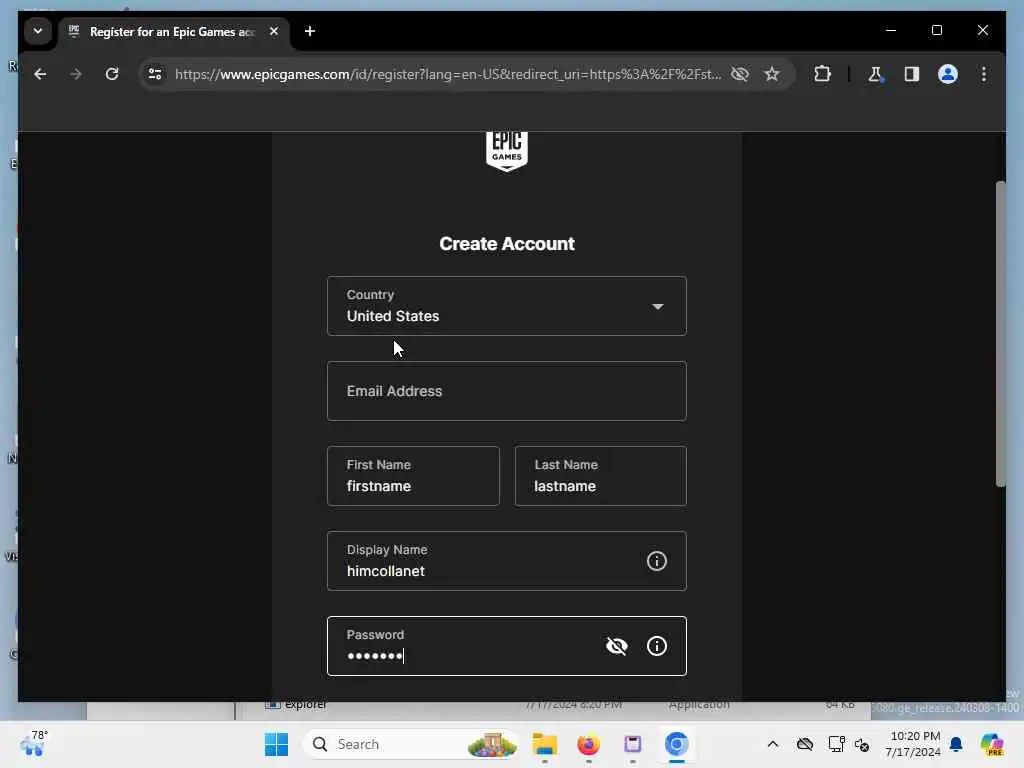The image size is (1024, 768).
Task: Click the Password field
Action: [x=507, y=646]
